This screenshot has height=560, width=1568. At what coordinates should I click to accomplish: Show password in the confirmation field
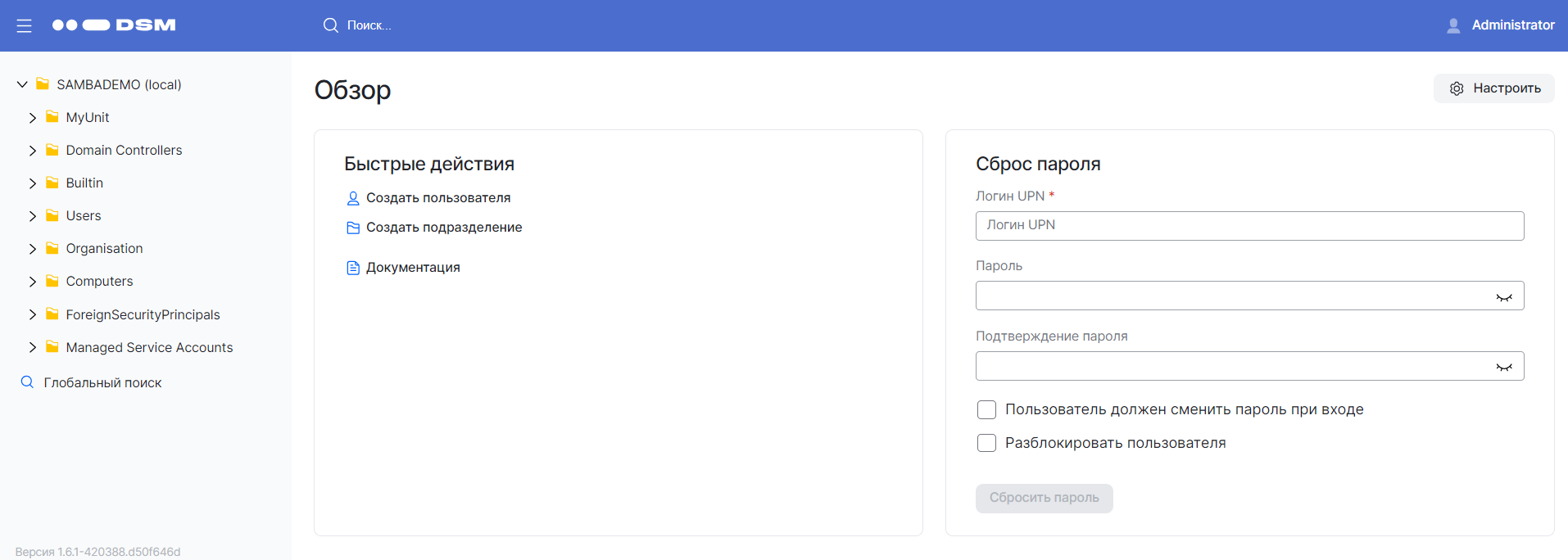pyautogui.click(x=1504, y=366)
